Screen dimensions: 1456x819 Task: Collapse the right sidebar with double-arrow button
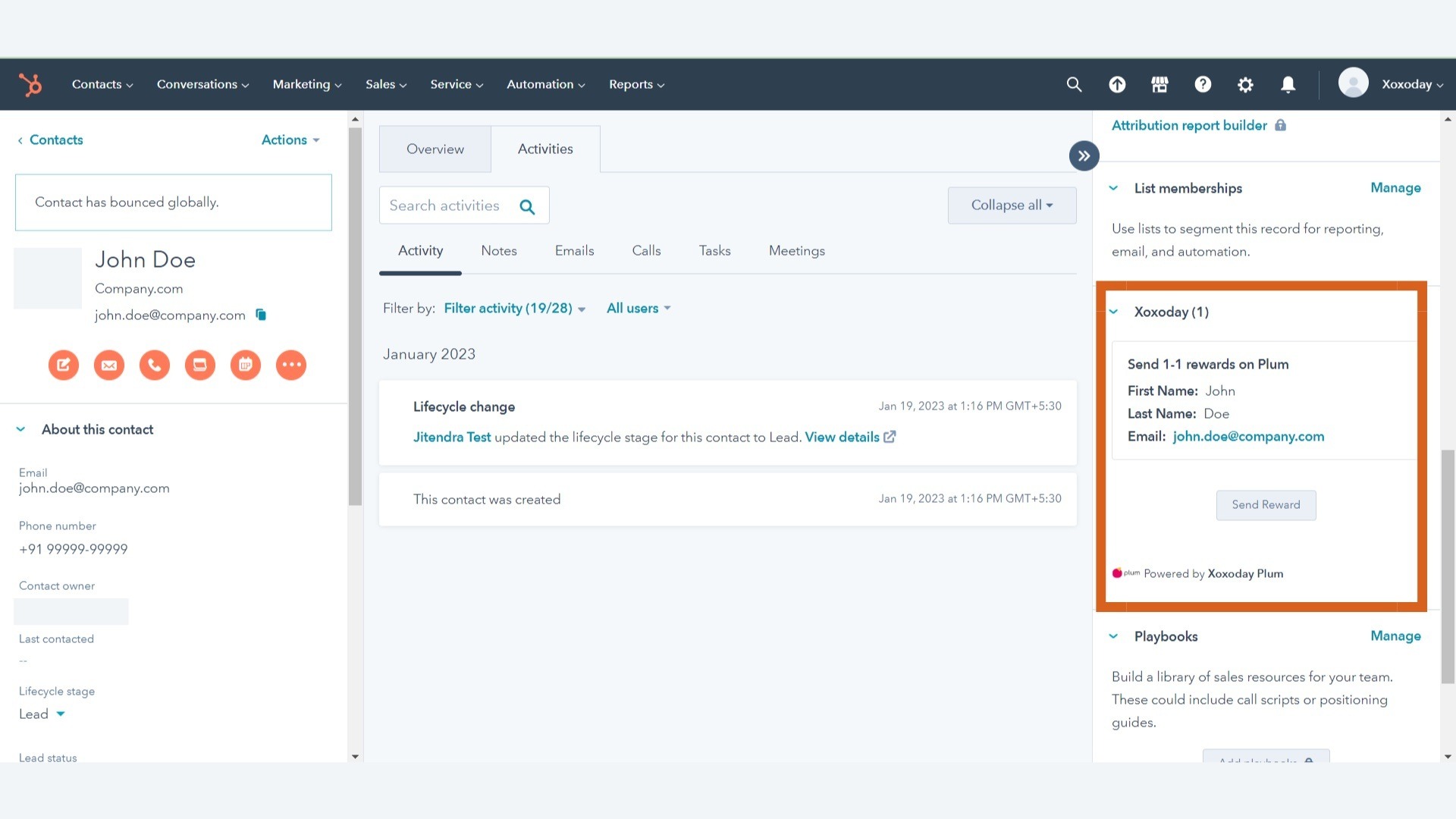click(1084, 155)
